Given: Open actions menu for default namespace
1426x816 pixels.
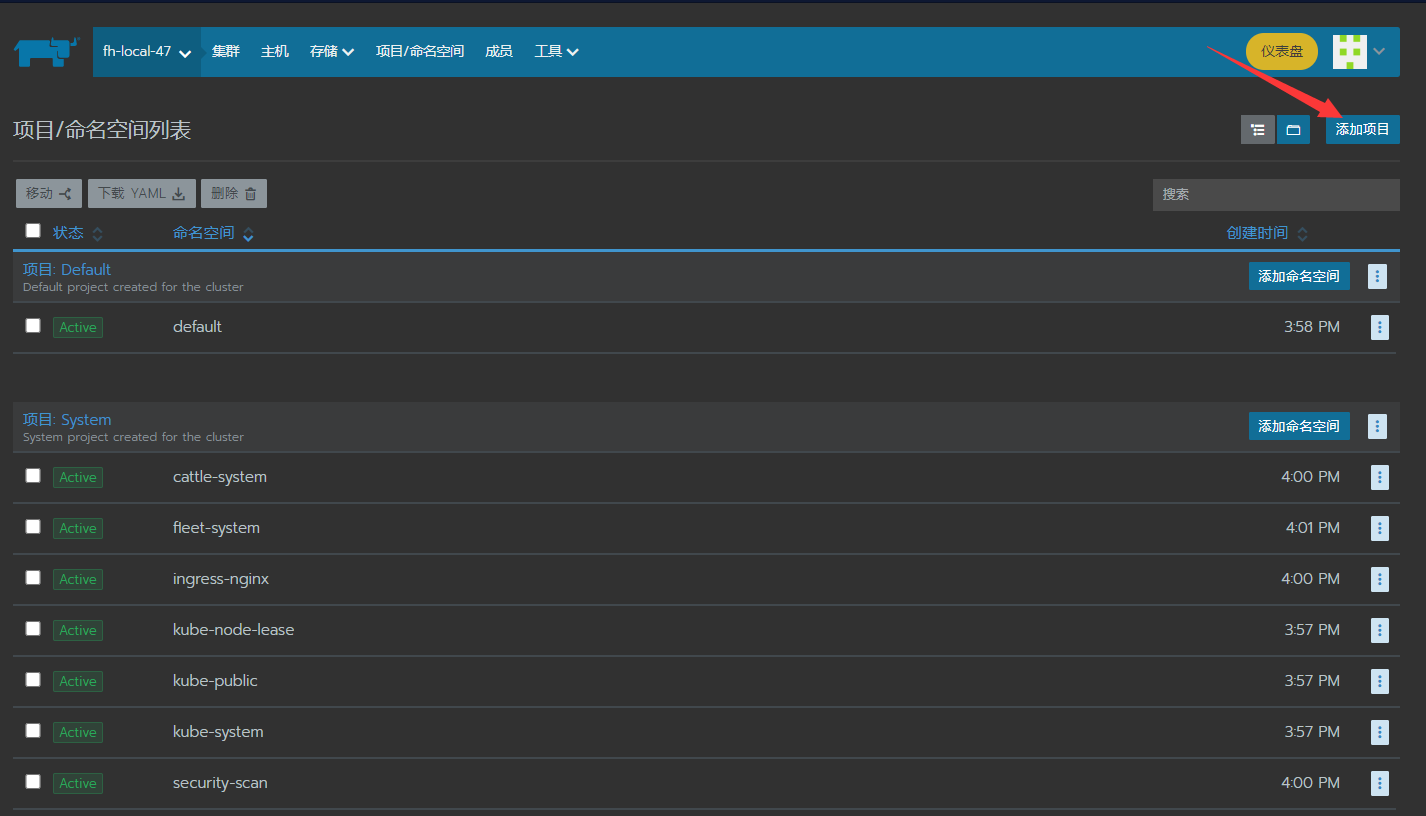Looking at the screenshot, I should 1380,327.
